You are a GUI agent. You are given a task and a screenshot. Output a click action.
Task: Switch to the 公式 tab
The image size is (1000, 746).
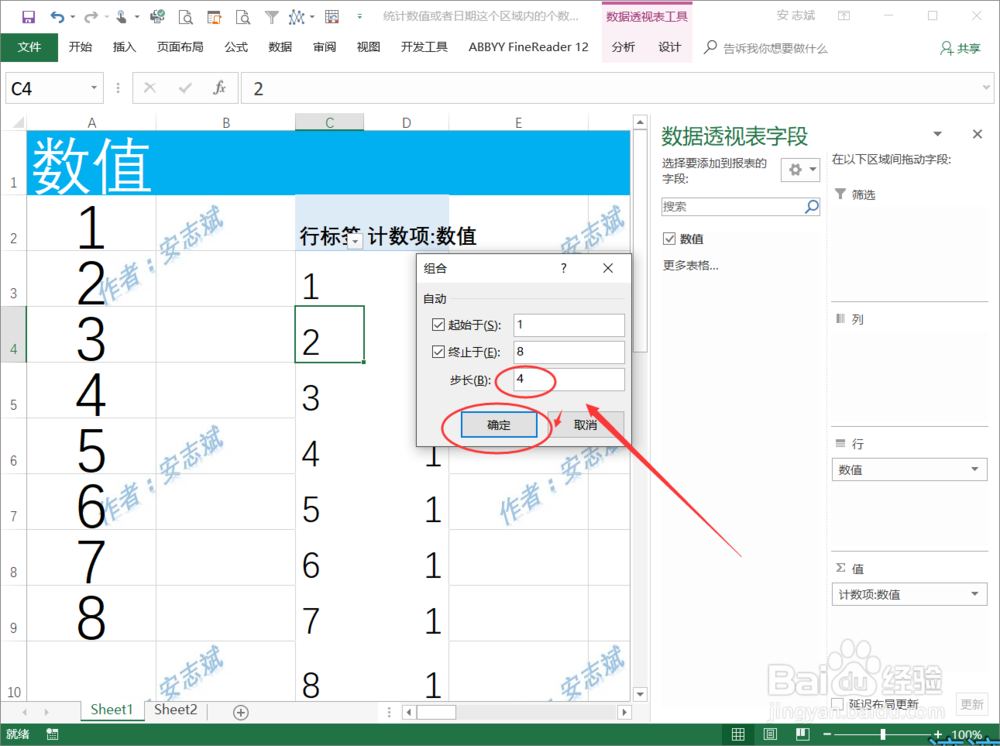click(x=236, y=47)
